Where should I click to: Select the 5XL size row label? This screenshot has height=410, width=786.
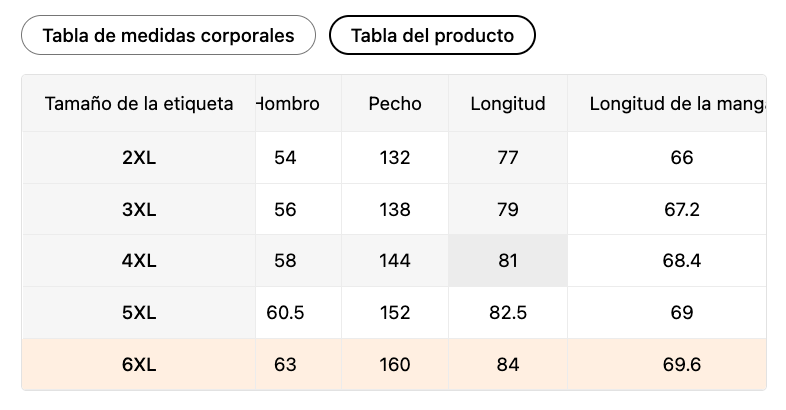point(139,313)
